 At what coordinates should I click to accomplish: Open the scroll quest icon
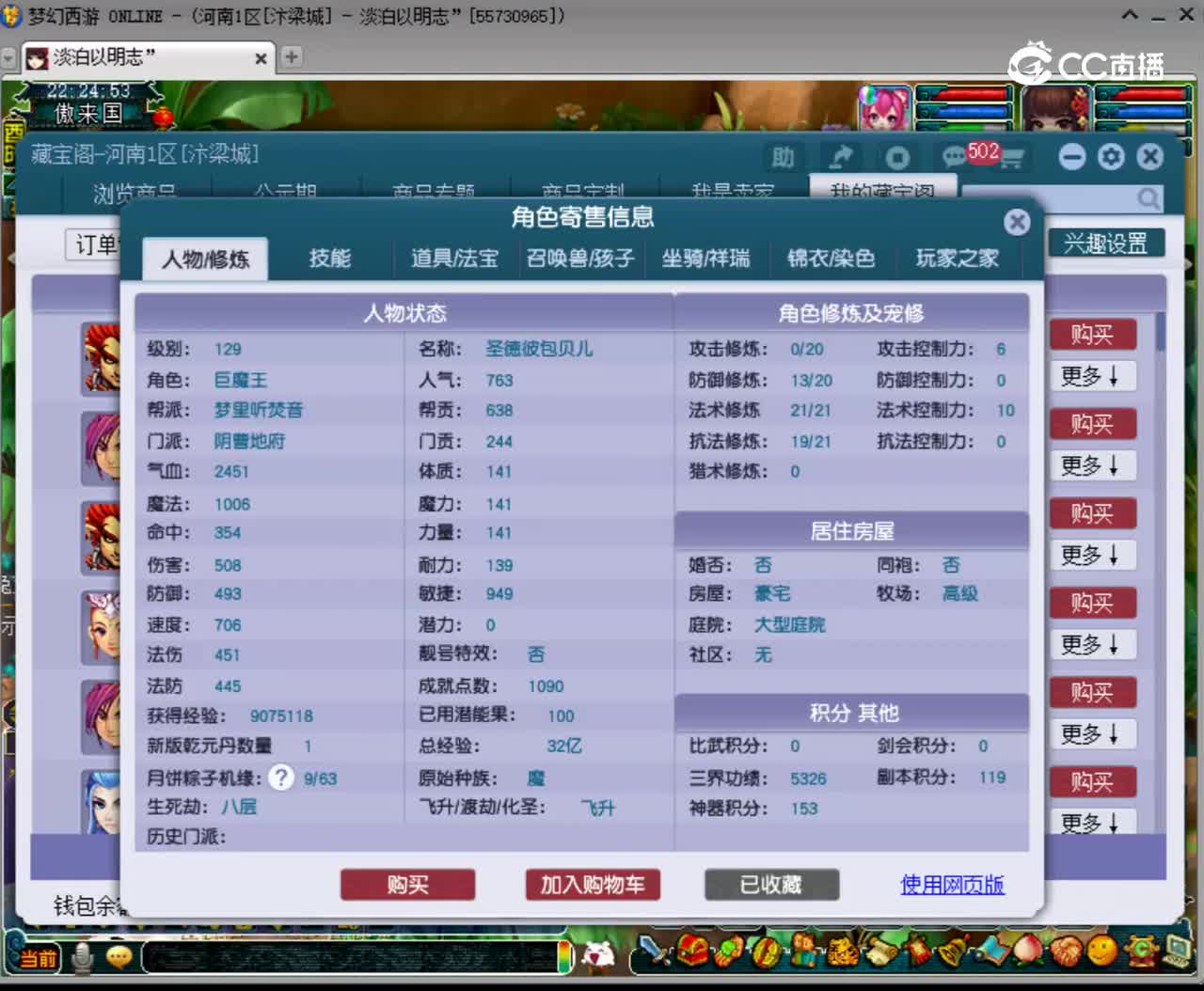pyautogui.click(x=879, y=952)
